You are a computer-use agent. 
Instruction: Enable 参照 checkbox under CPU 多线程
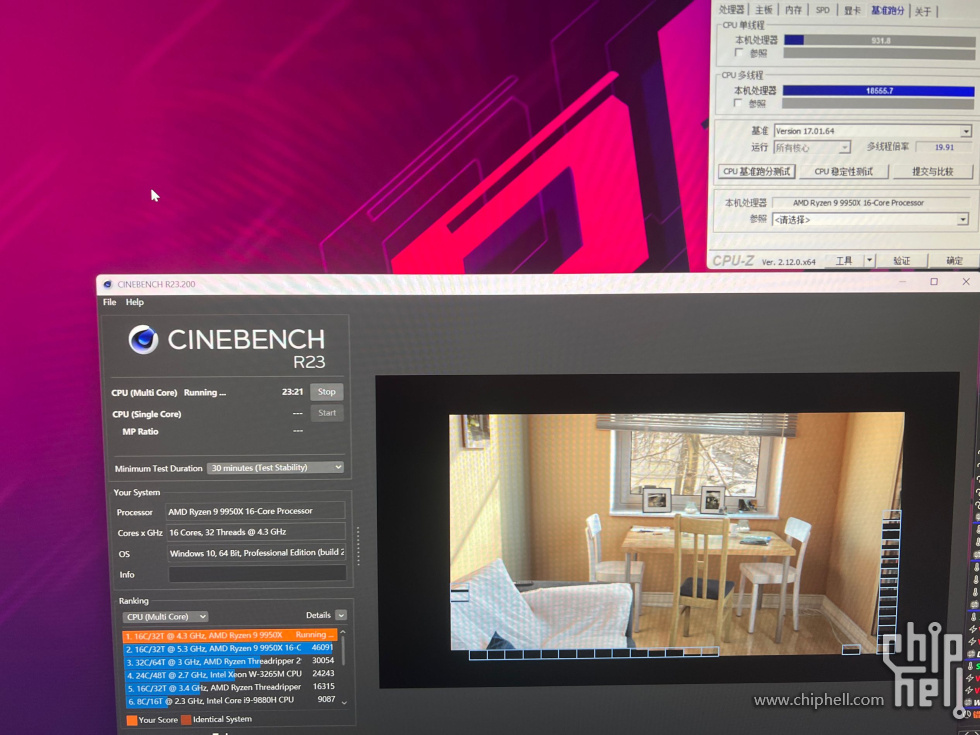point(738,103)
